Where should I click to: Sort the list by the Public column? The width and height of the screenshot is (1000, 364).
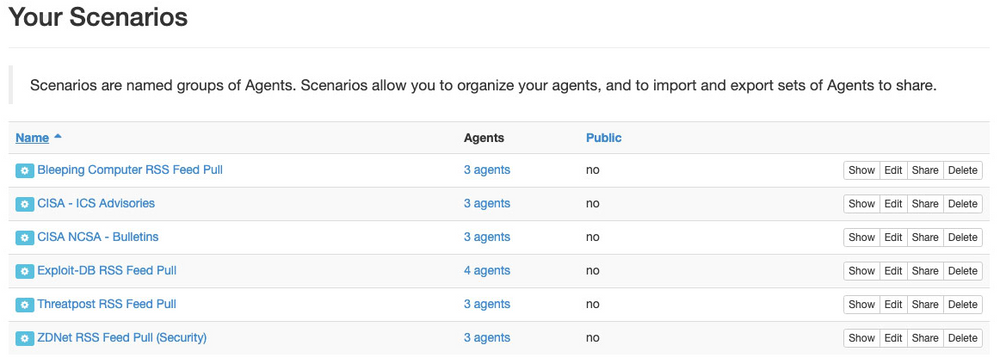coord(604,138)
